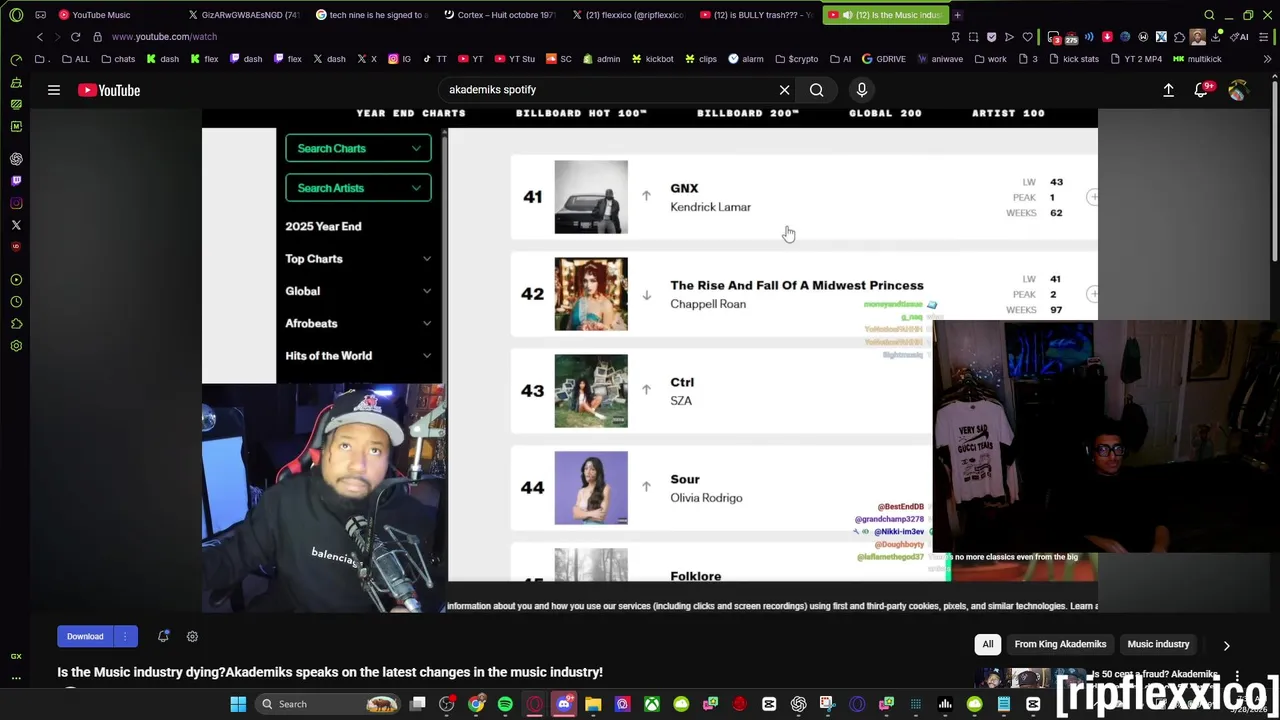Click the SZA Ctrl album cover
1280x720 pixels.
coord(591,391)
